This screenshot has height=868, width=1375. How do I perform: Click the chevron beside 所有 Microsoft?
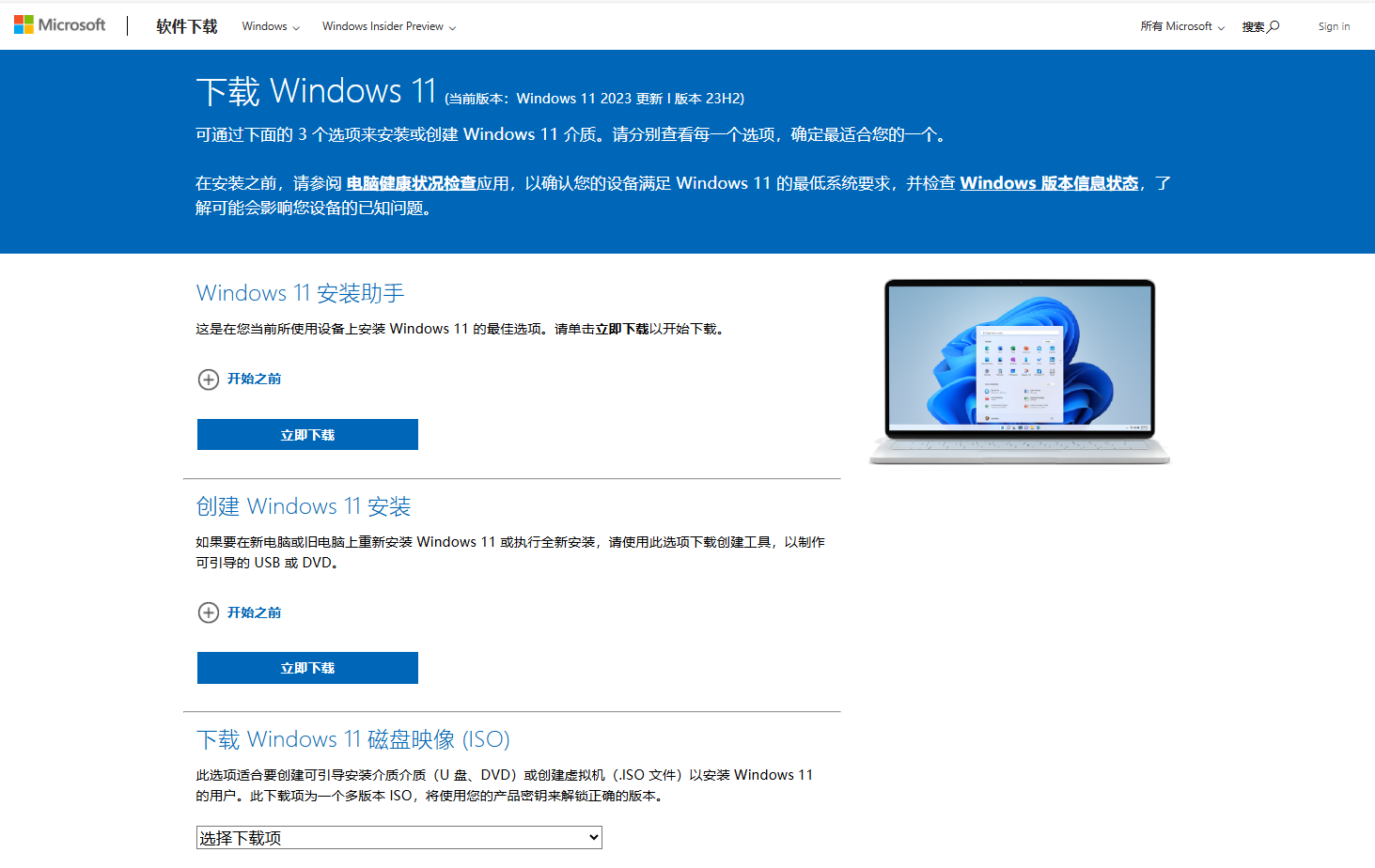tap(1222, 27)
